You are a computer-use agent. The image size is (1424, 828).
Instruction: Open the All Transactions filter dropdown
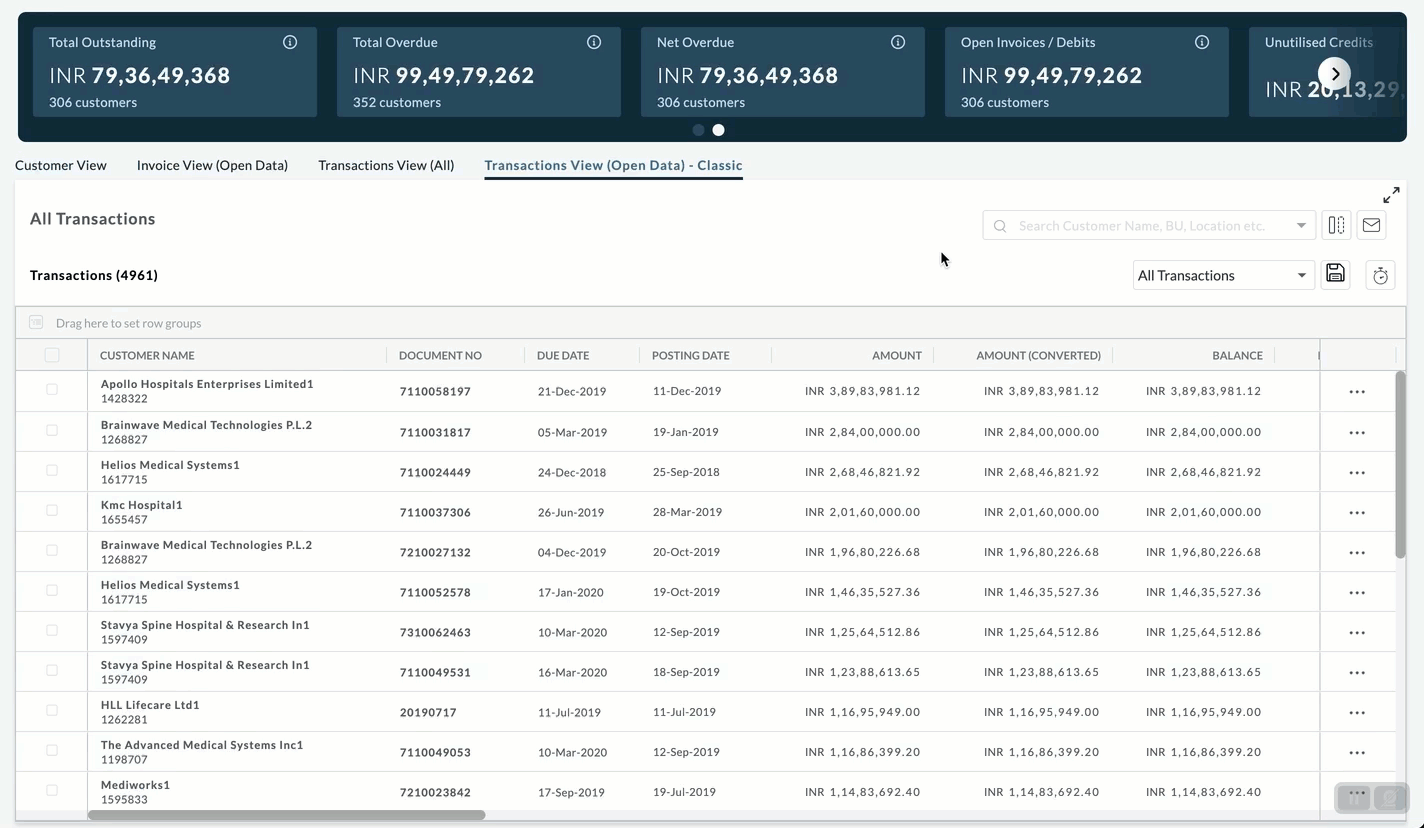coord(1223,275)
